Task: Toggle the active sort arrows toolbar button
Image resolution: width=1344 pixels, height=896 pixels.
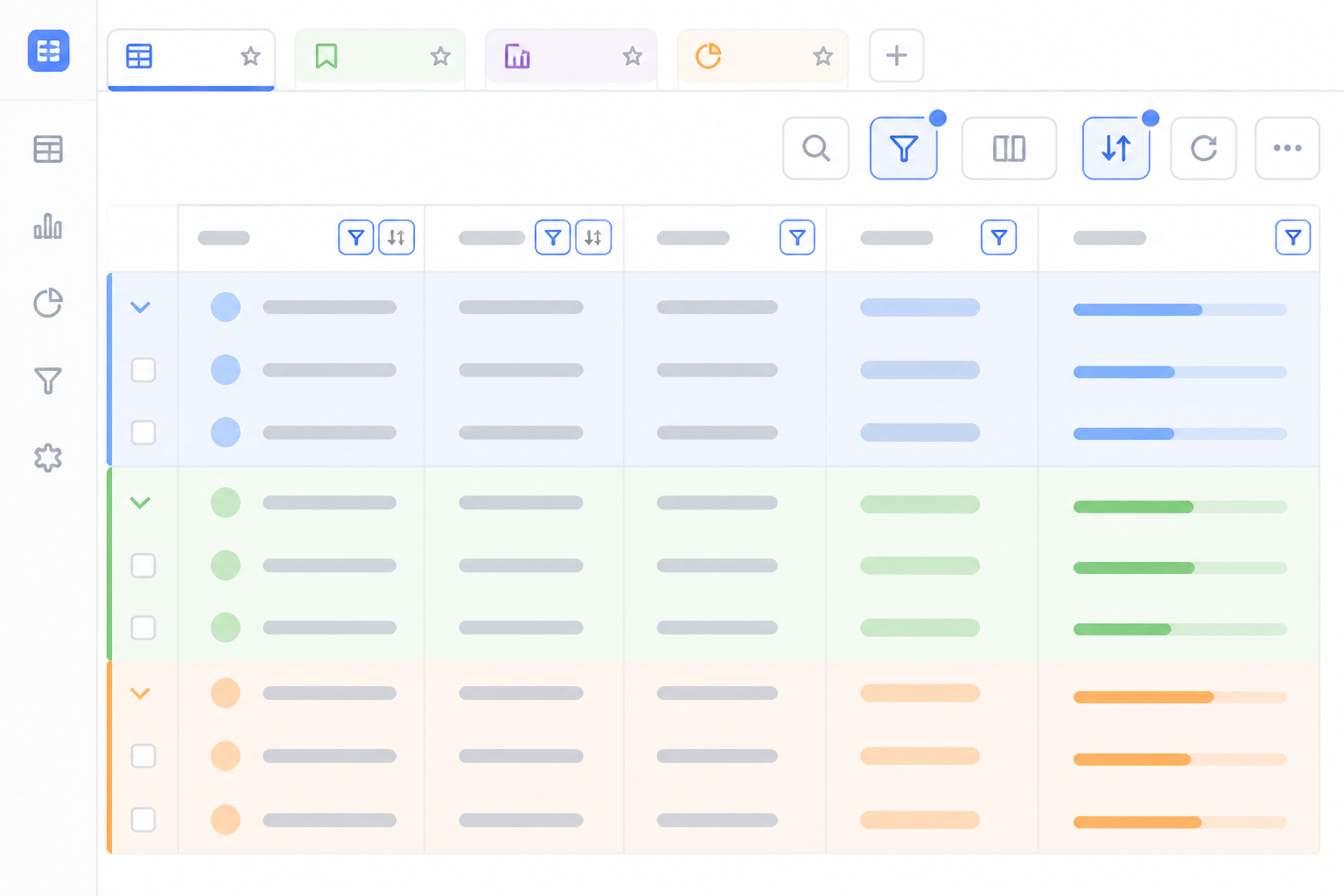Action: coord(1116,148)
